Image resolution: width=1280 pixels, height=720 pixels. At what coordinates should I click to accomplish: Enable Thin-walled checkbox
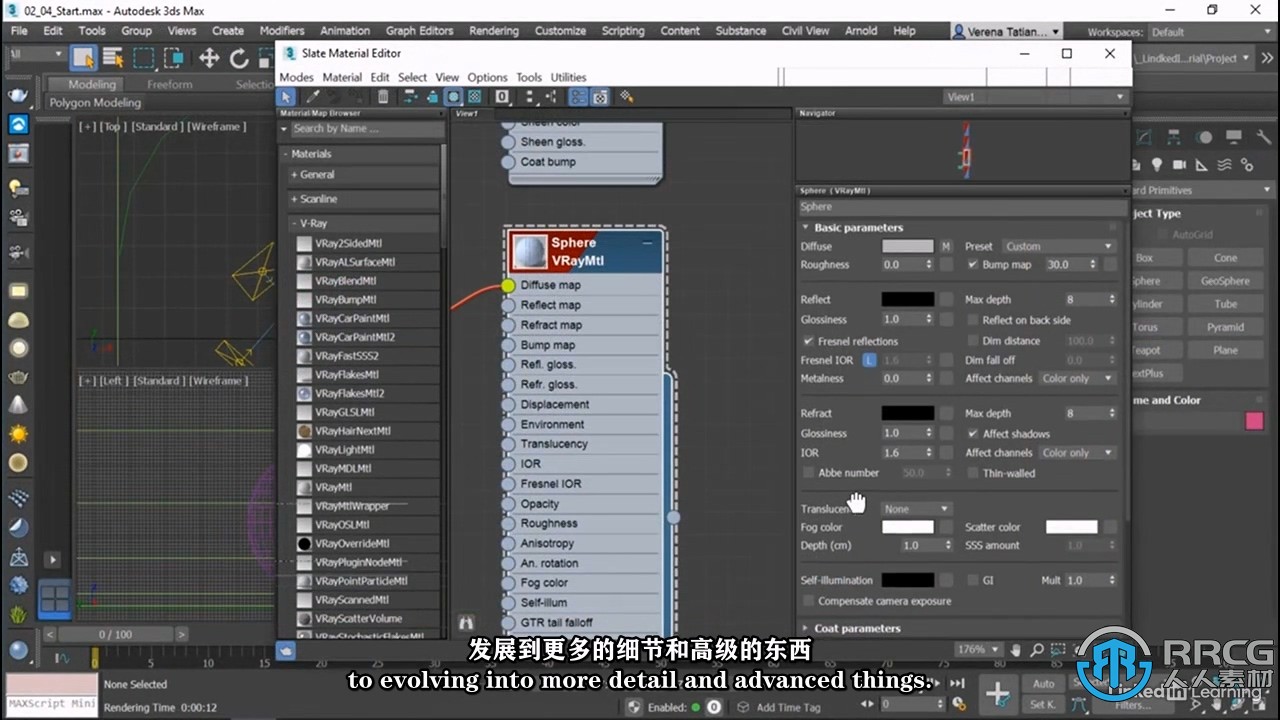973,473
